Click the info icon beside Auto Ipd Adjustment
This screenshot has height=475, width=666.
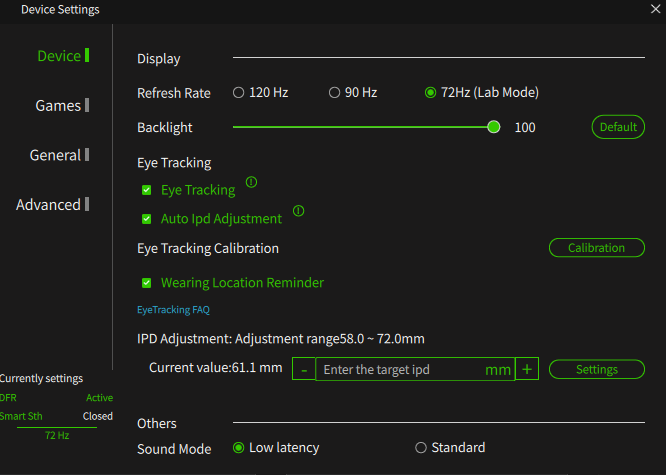pyautogui.click(x=299, y=211)
